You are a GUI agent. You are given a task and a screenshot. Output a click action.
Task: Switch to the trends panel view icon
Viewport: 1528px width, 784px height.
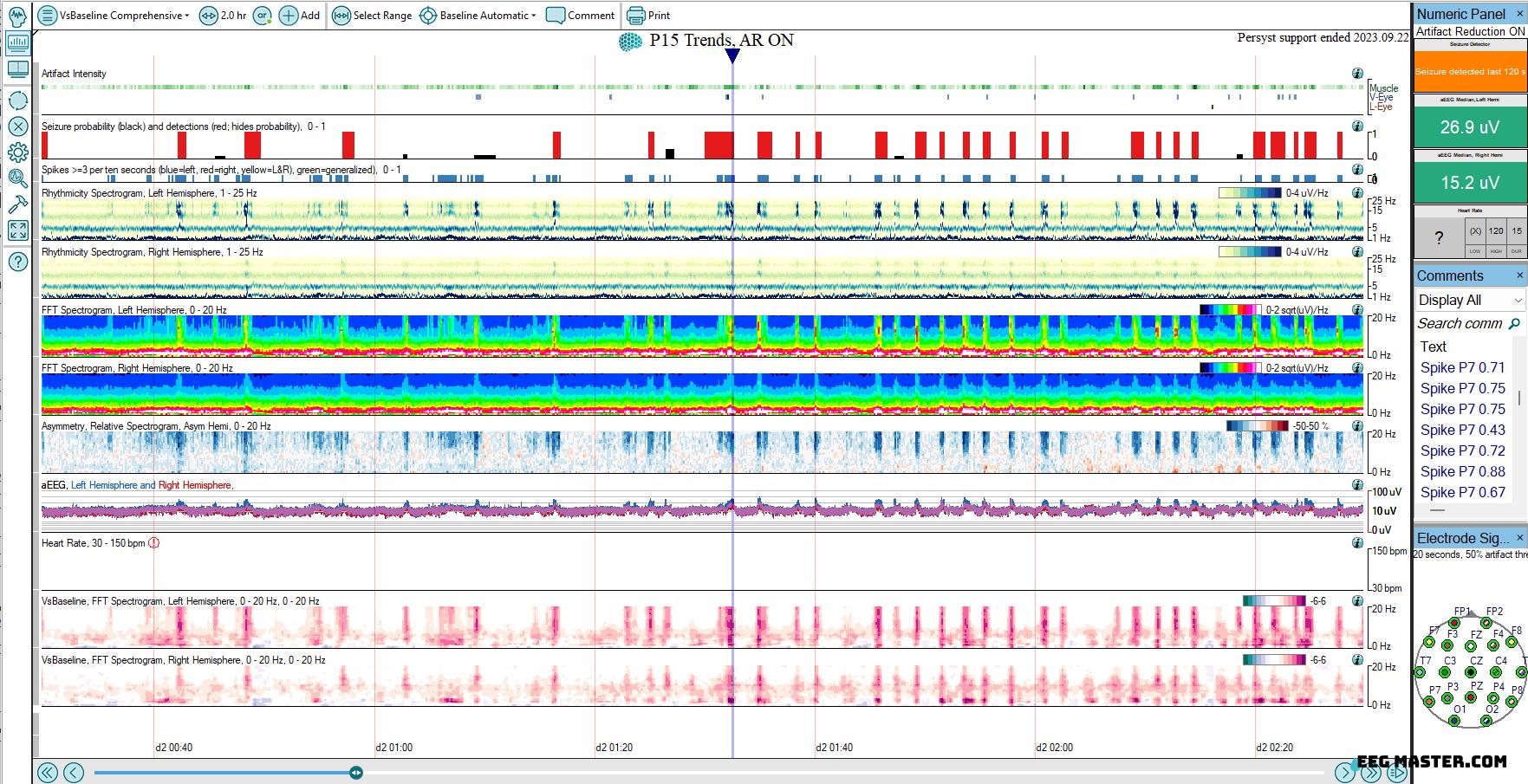[x=17, y=42]
